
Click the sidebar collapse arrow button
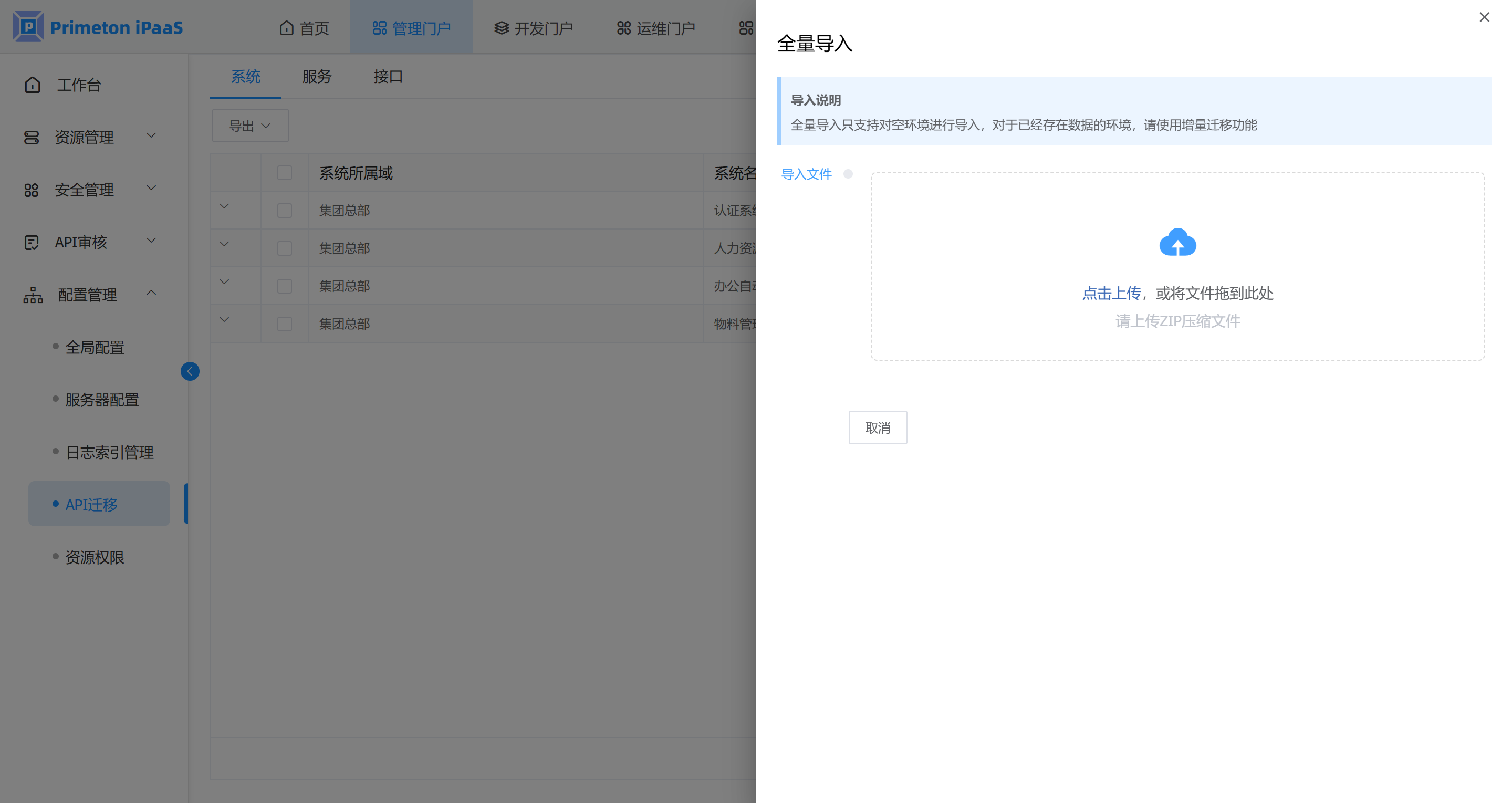point(190,371)
